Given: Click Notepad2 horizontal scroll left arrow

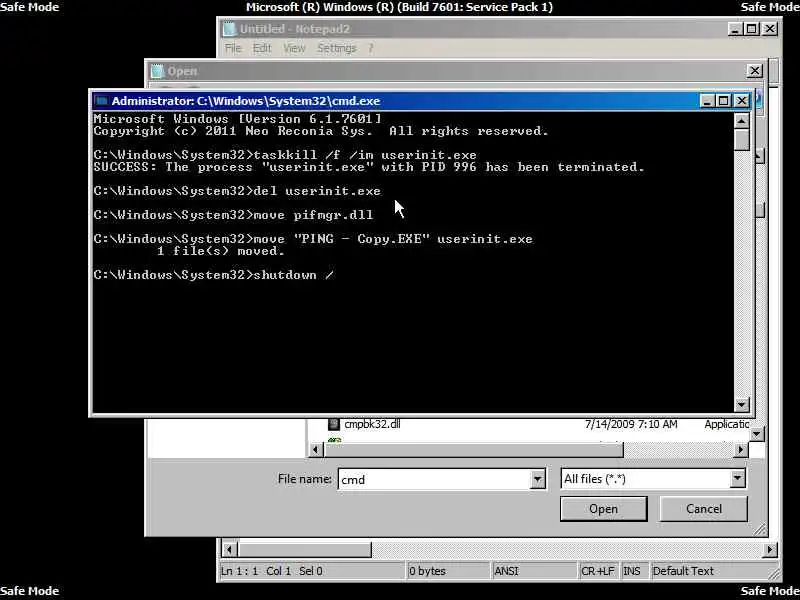Looking at the screenshot, I should 229,549.
